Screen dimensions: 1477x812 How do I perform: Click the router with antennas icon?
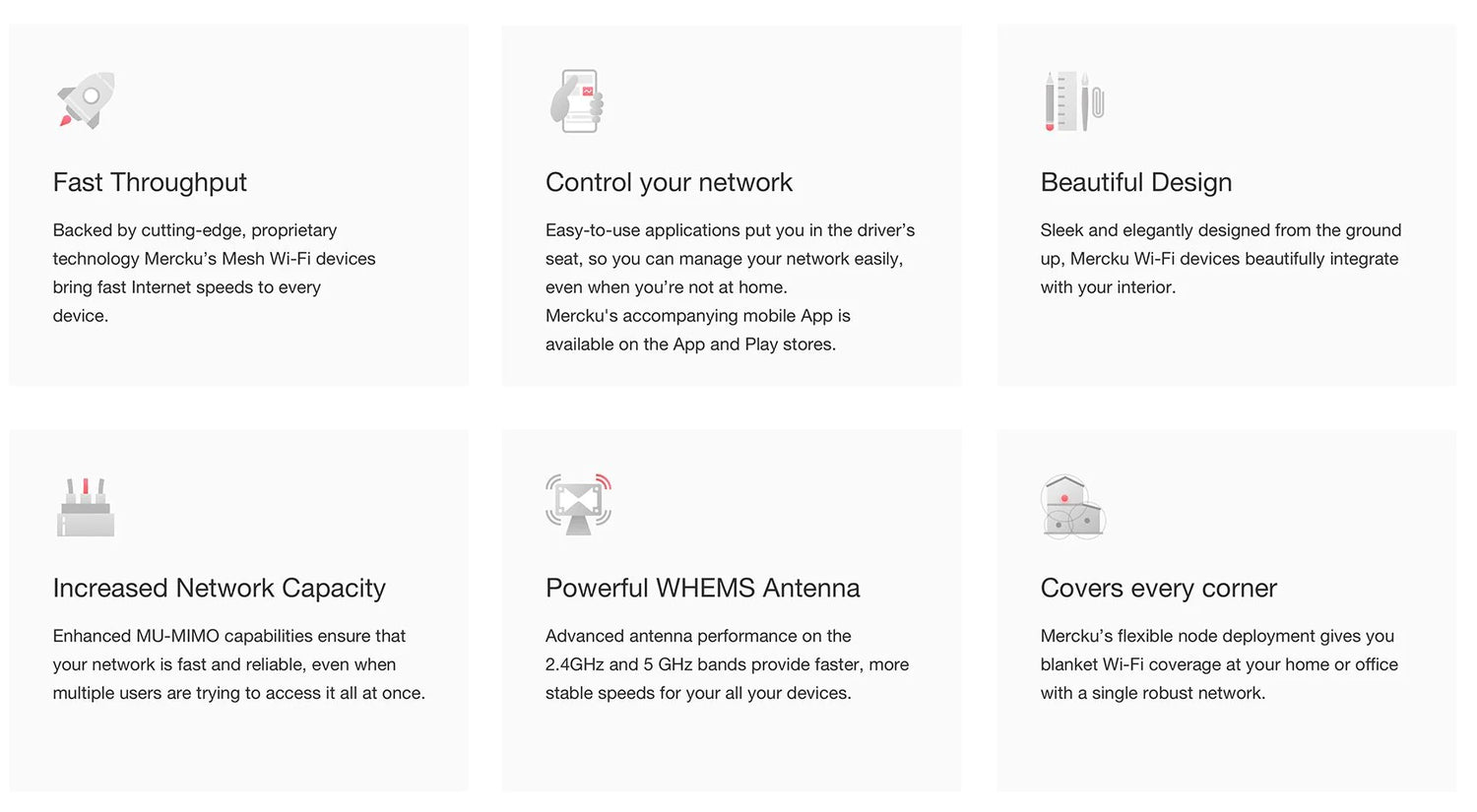click(x=86, y=507)
